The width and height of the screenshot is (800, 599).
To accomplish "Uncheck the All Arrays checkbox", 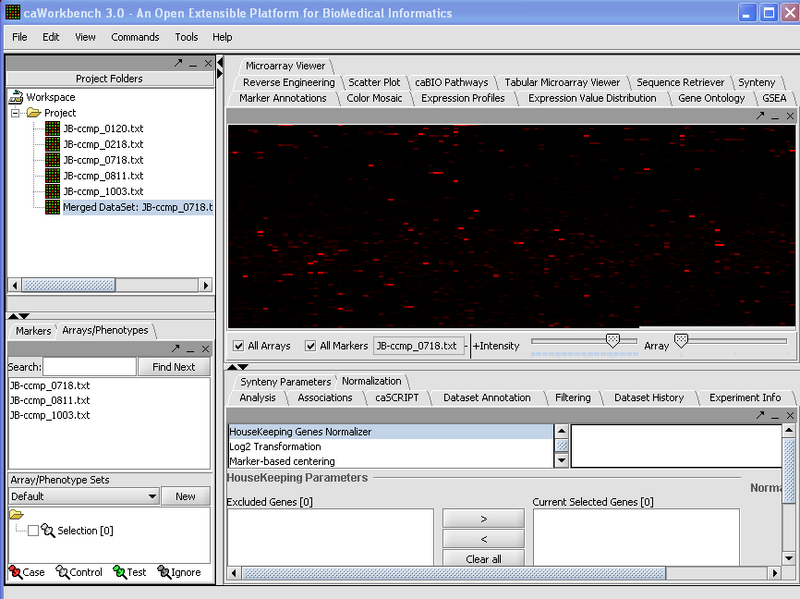I will (x=239, y=346).
